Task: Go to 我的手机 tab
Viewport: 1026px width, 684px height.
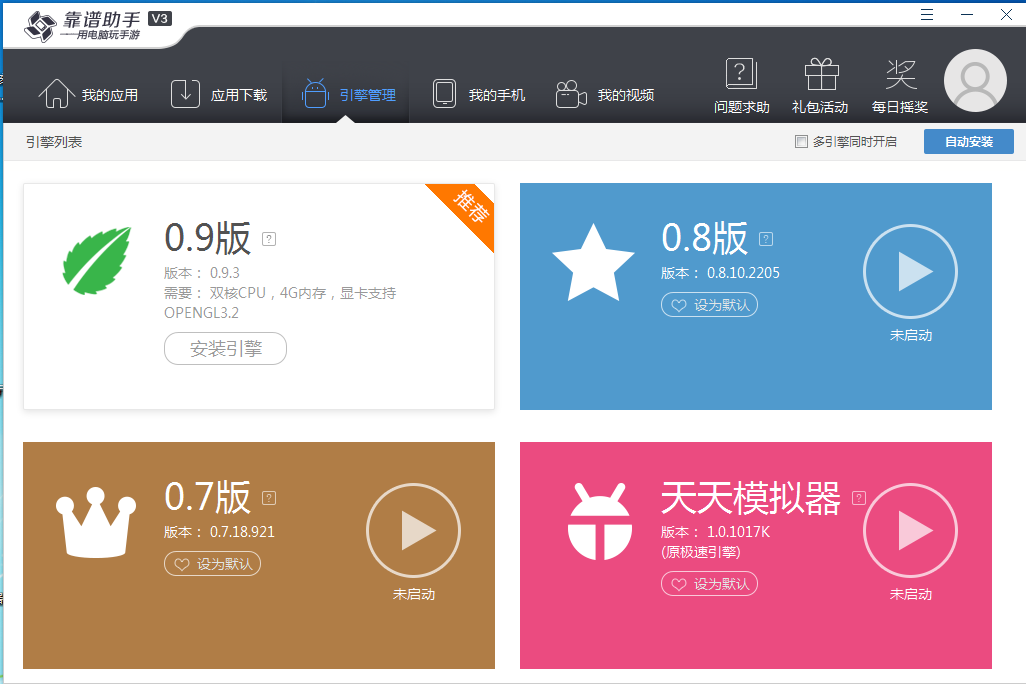Action: click(479, 94)
